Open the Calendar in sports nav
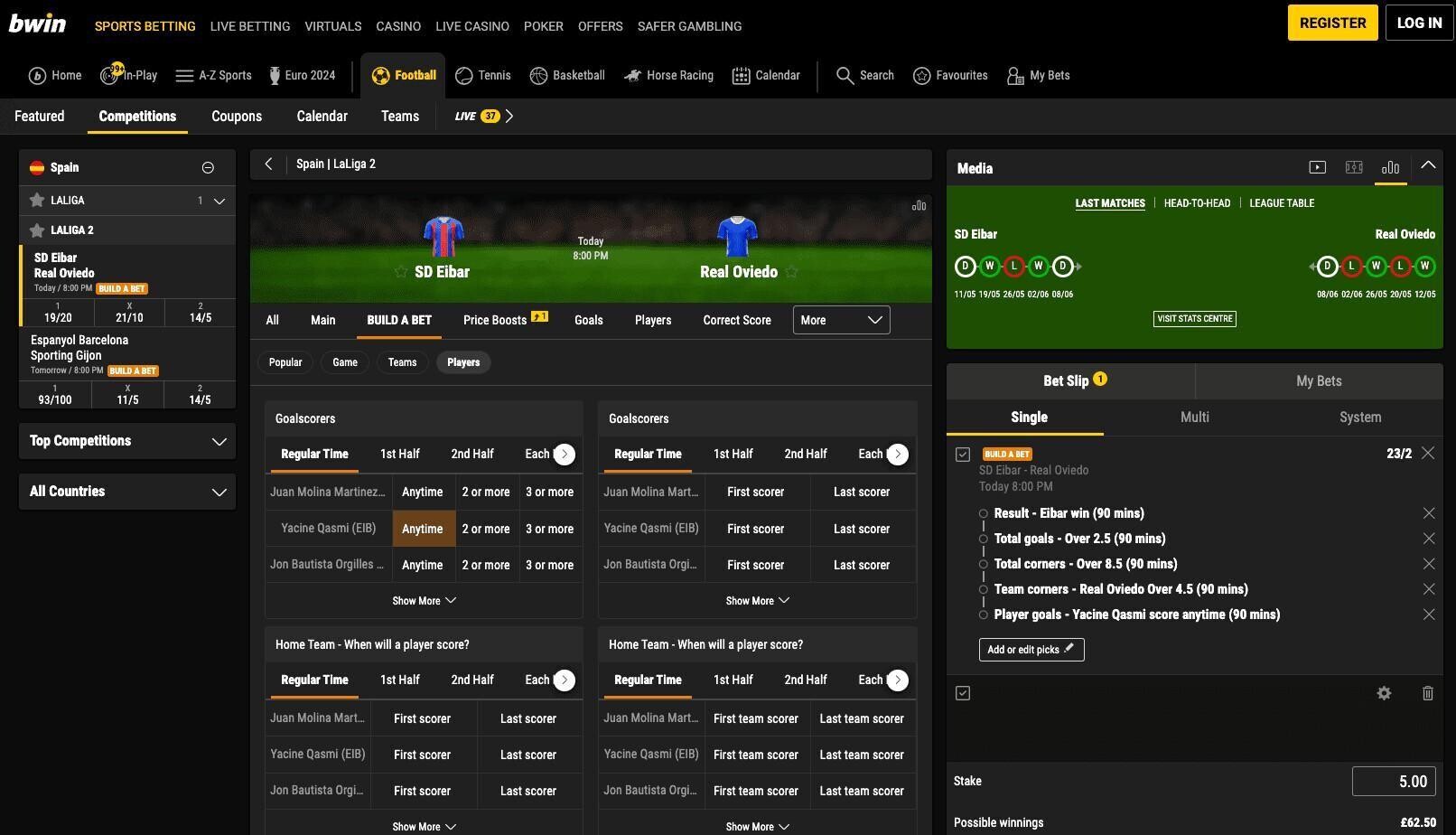1456x835 pixels. coord(766,76)
